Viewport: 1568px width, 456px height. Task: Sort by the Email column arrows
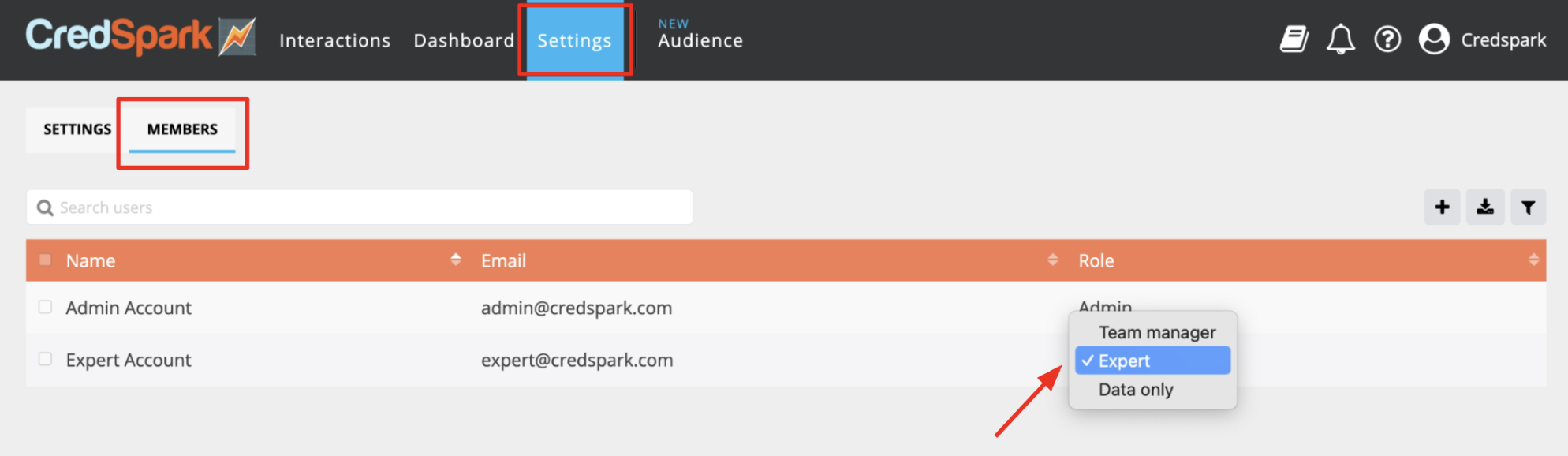[x=1052, y=260]
